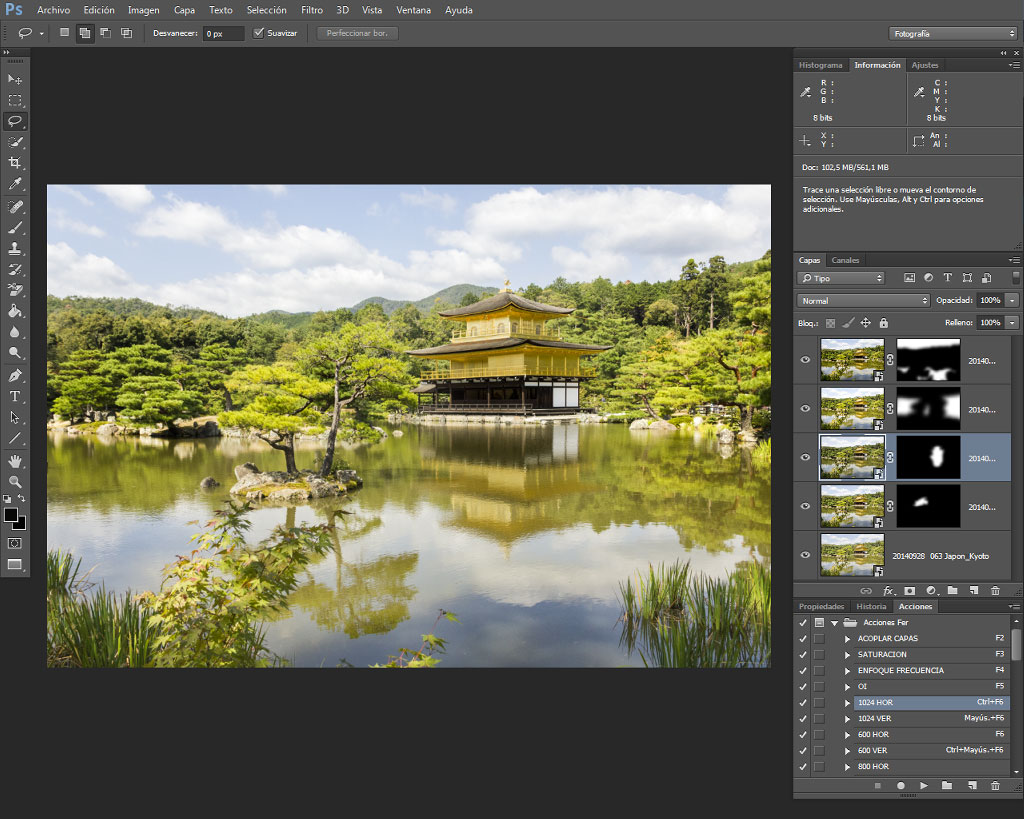Select the Crop tool

pyautogui.click(x=15, y=163)
